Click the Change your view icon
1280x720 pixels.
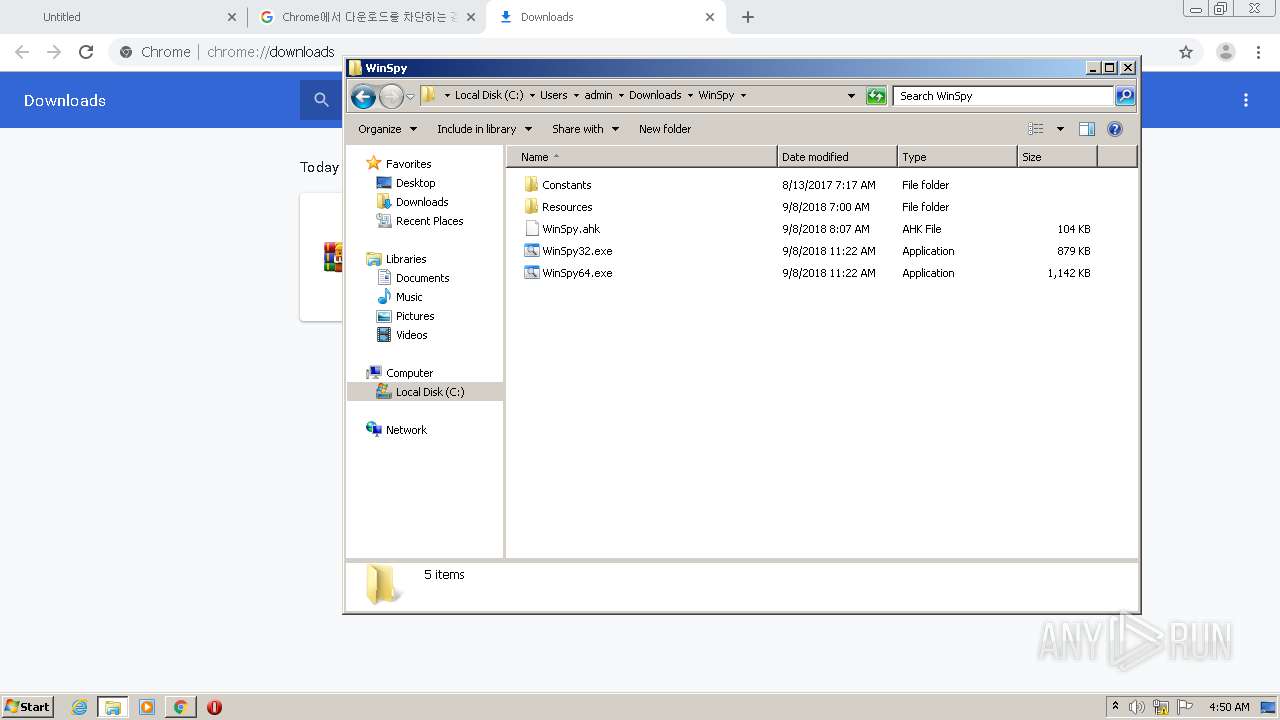tap(1036, 129)
